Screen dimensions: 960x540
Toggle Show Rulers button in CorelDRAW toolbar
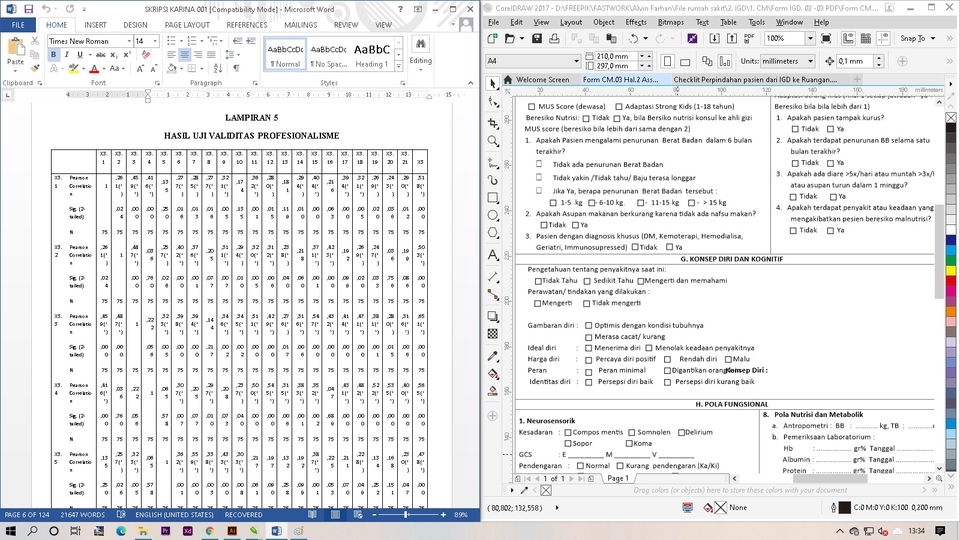click(x=848, y=39)
